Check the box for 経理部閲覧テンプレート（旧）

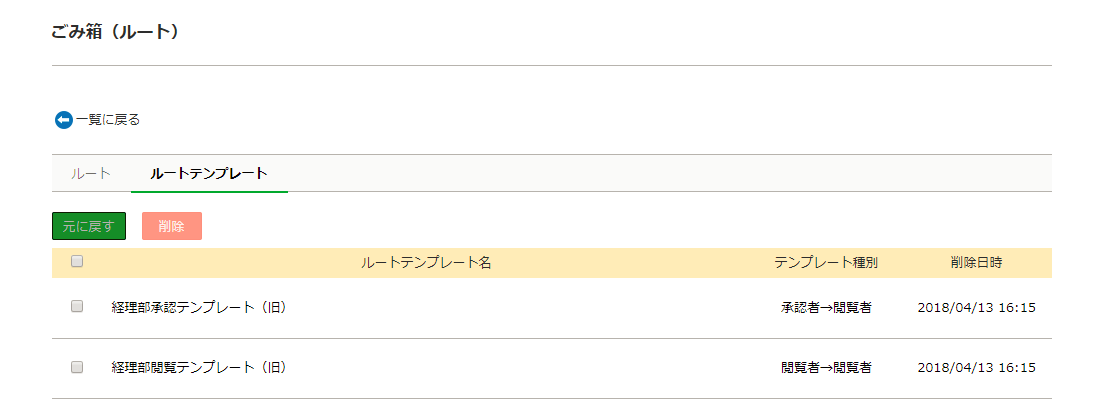tap(77, 367)
